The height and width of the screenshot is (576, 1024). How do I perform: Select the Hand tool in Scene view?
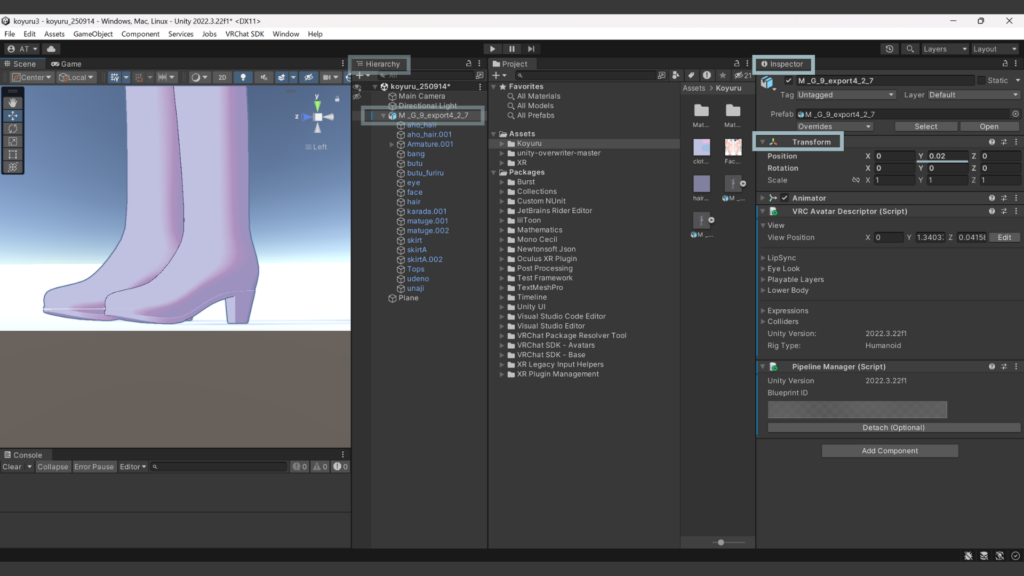(13, 102)
